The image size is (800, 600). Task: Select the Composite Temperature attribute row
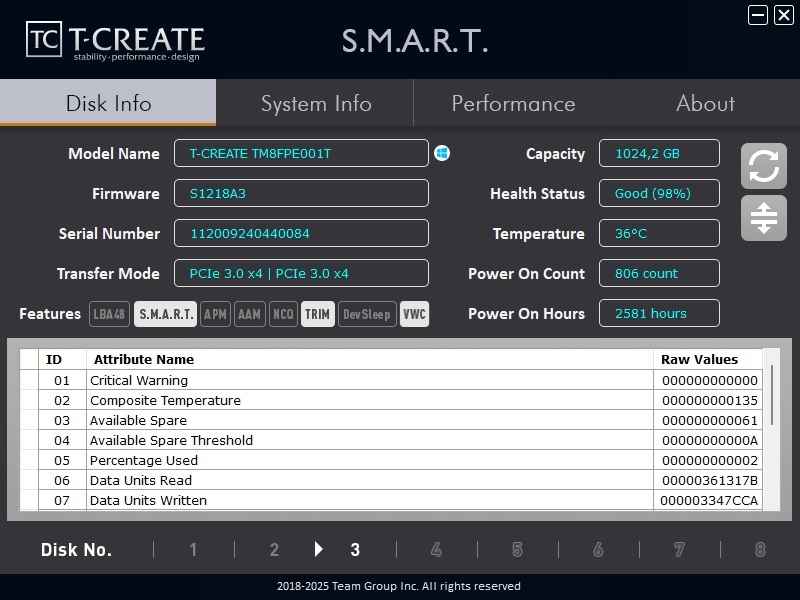pyautogui.click(x=370, y=400)
